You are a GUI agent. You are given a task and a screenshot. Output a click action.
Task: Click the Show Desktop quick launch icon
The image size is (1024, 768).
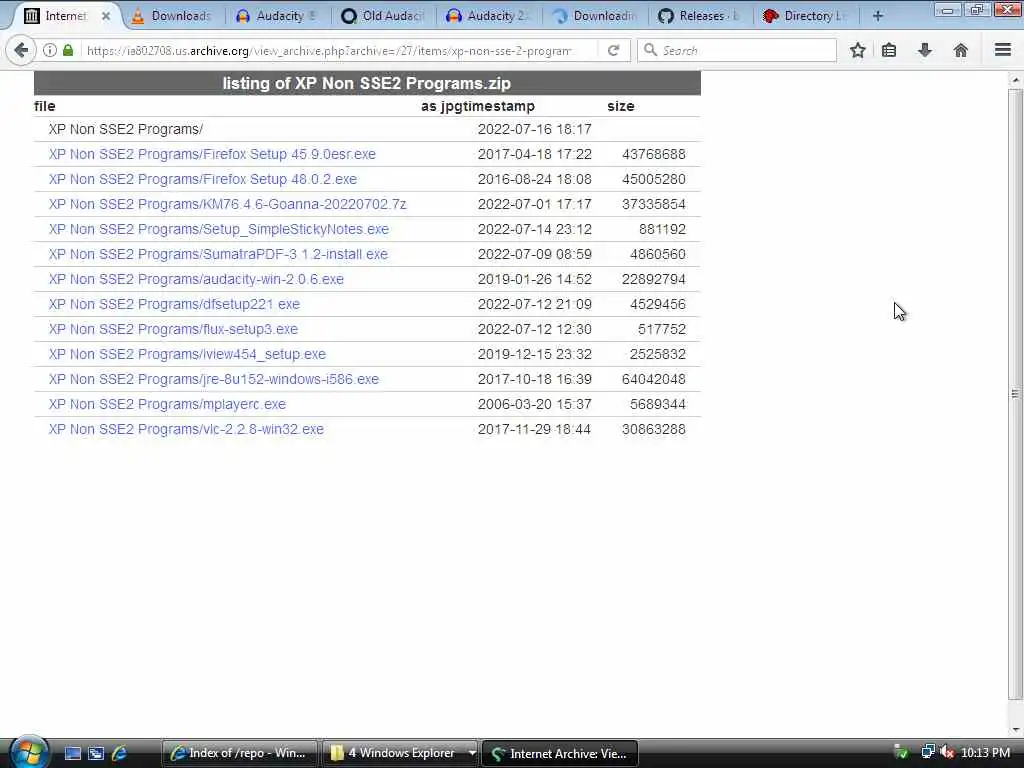coord(72,754)
